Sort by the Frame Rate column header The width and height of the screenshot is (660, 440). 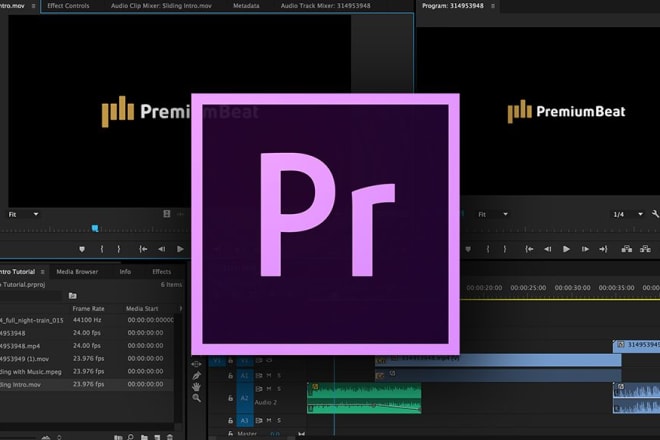pyautogui.click(x=88, y=309)
